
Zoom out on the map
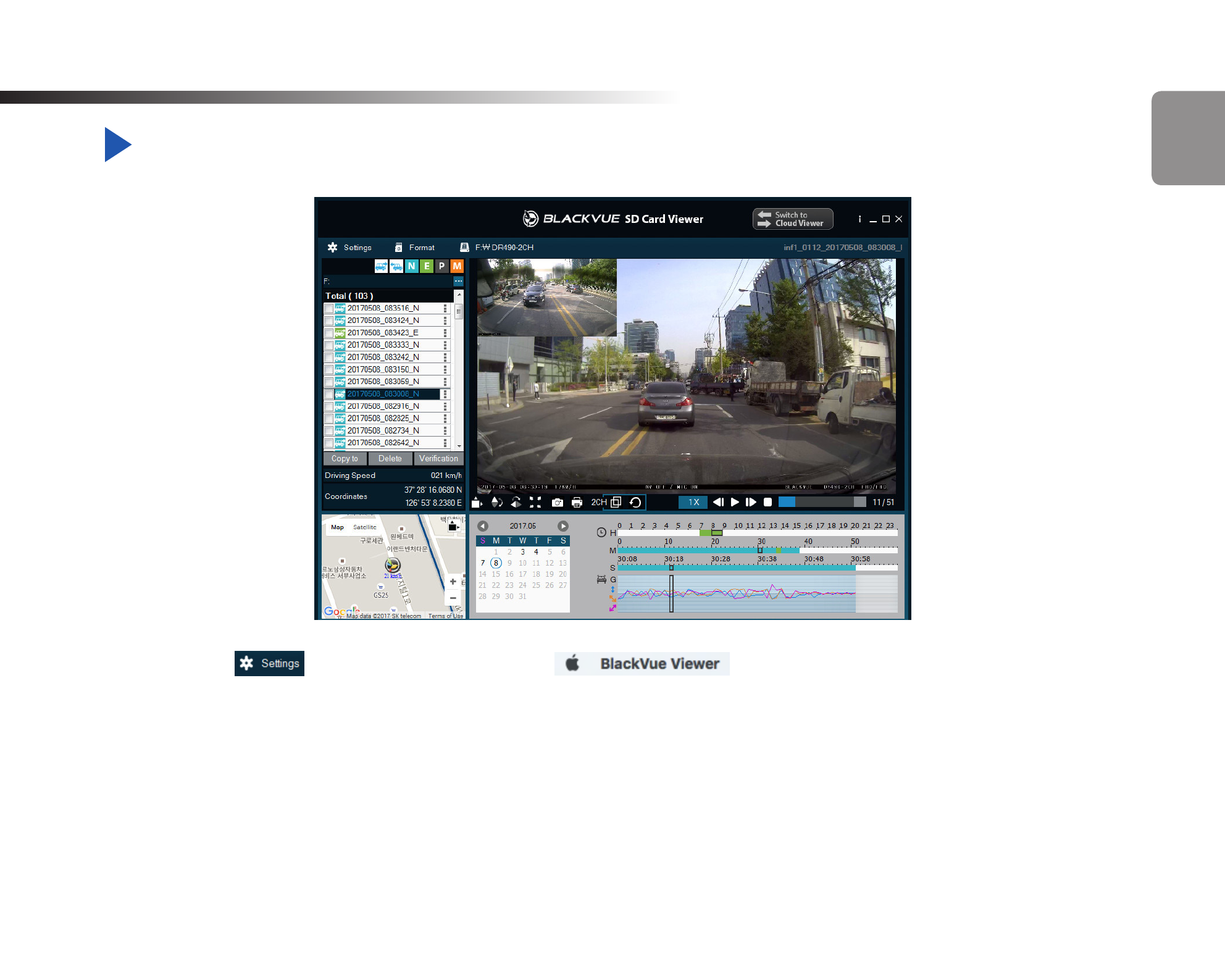point(453,598)
